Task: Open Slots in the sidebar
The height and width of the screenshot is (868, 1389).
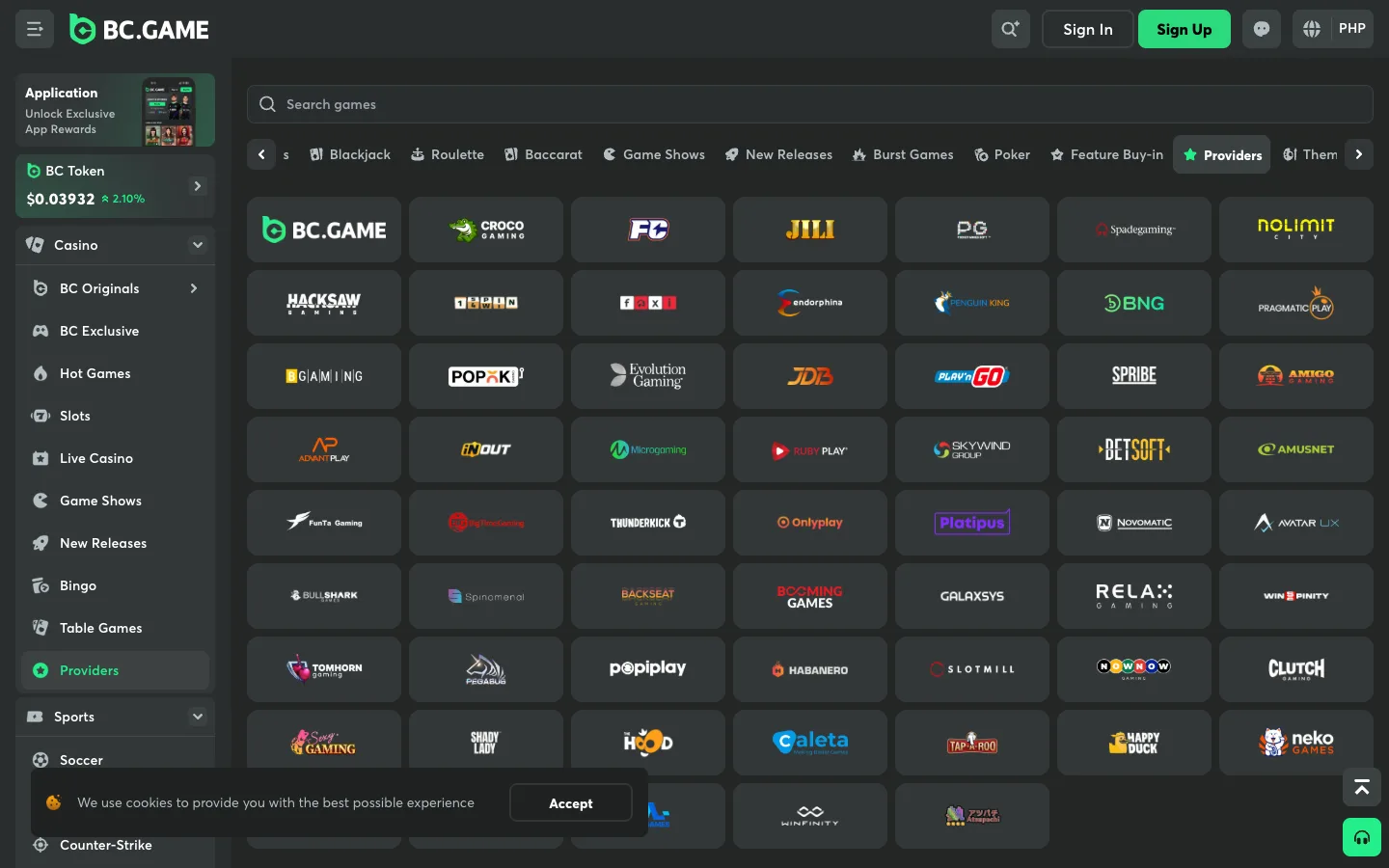Action: tap(115, 416)
